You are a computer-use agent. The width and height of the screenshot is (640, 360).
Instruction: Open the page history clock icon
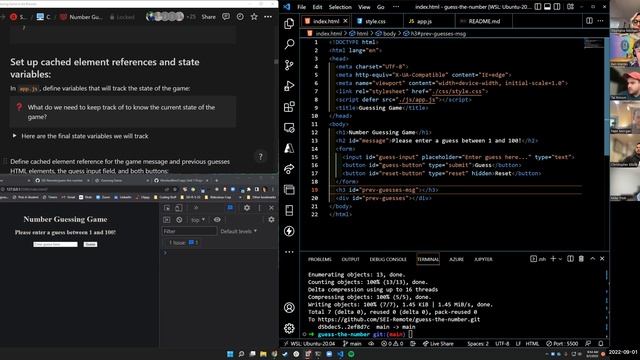point(240,17)
